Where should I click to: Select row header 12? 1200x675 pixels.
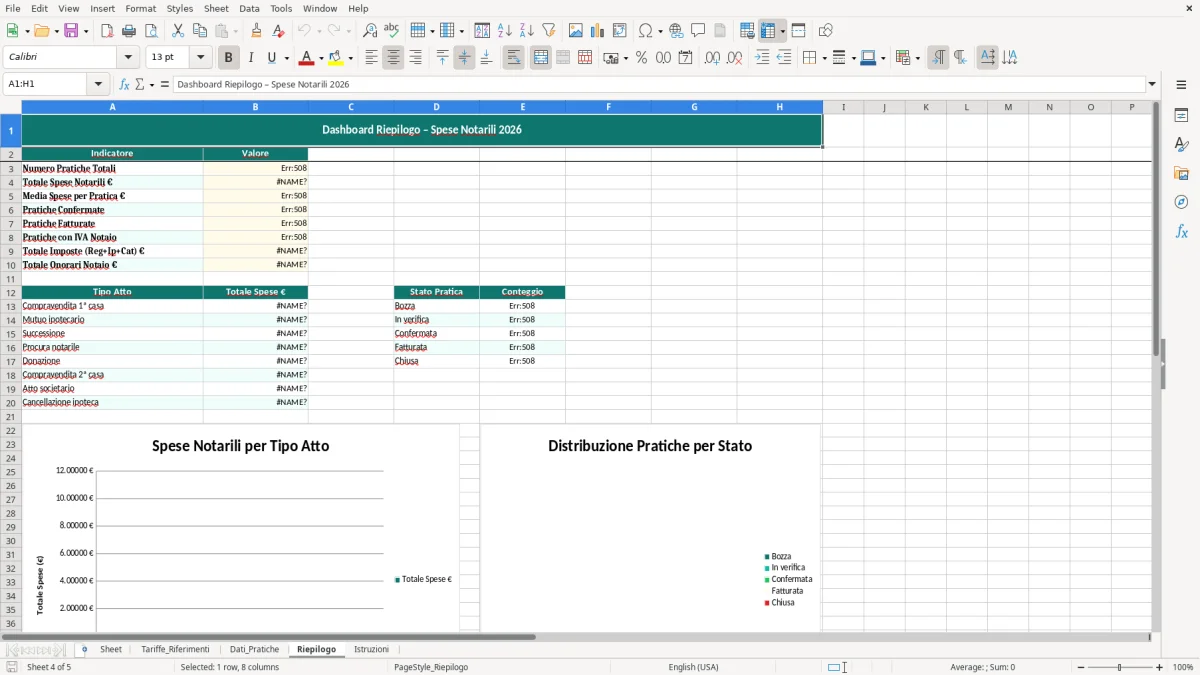pyautogui.click(x=11, y=292)
